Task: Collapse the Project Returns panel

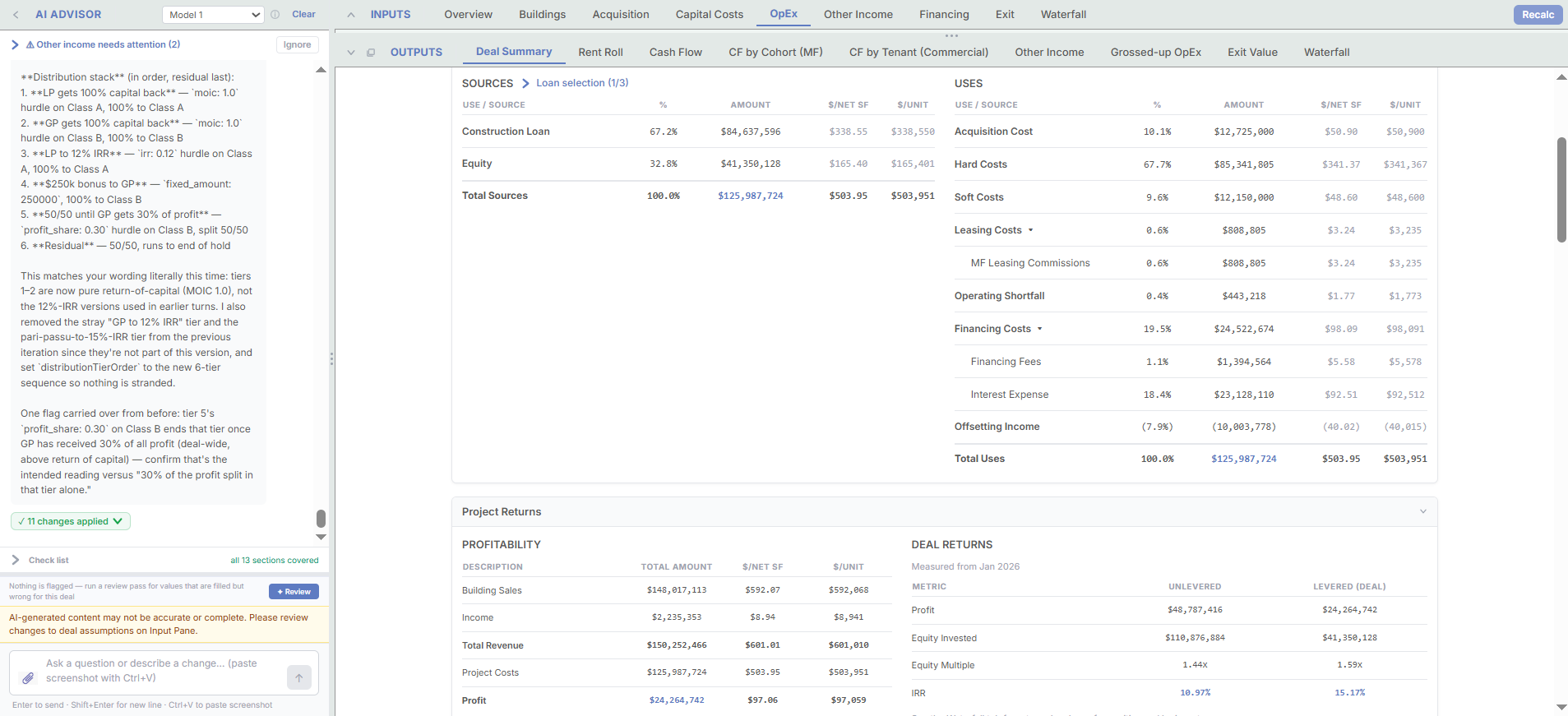Action: coord(1423,511)
